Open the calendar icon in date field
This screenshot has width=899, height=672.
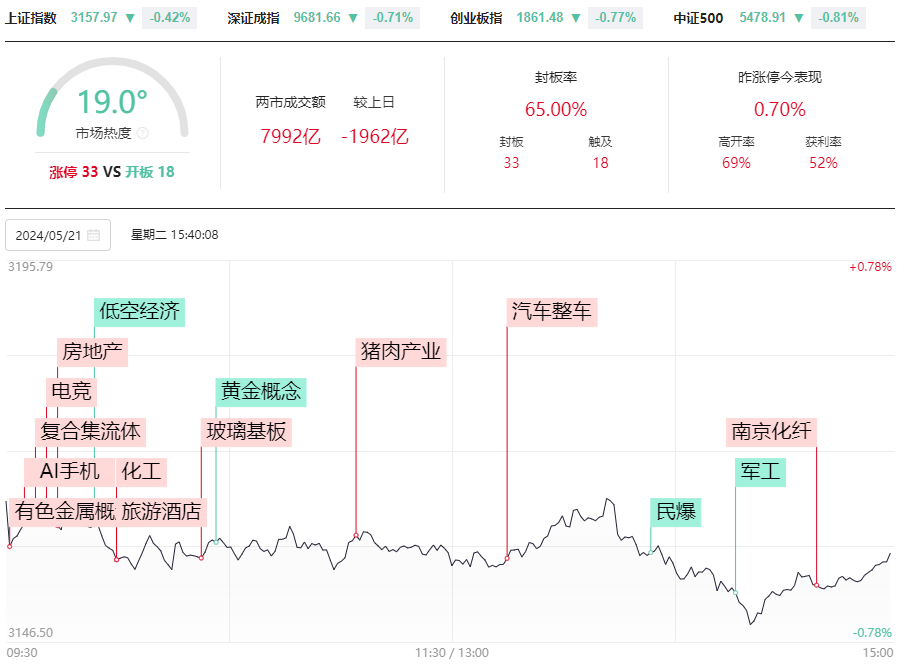(93, 235)
